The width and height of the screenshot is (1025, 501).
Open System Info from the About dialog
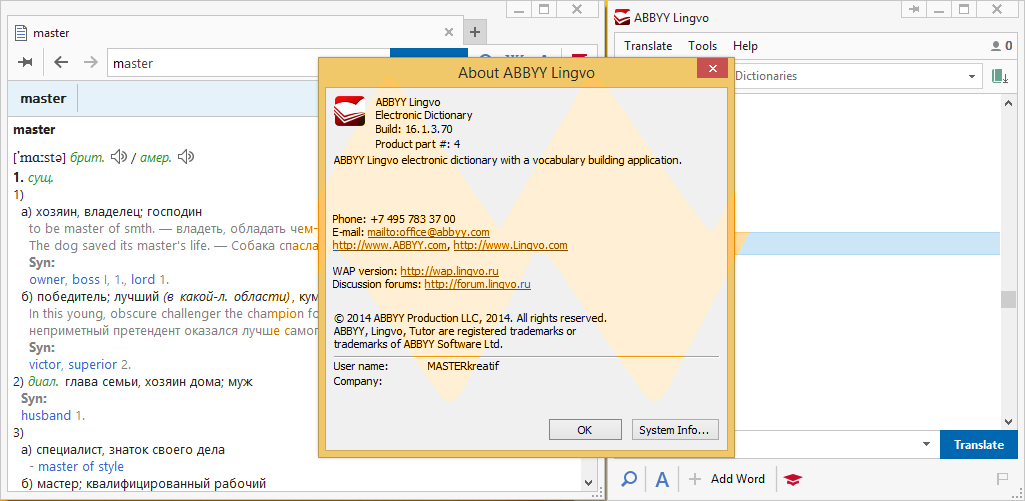pyautogui.click(x=675, y=430)
